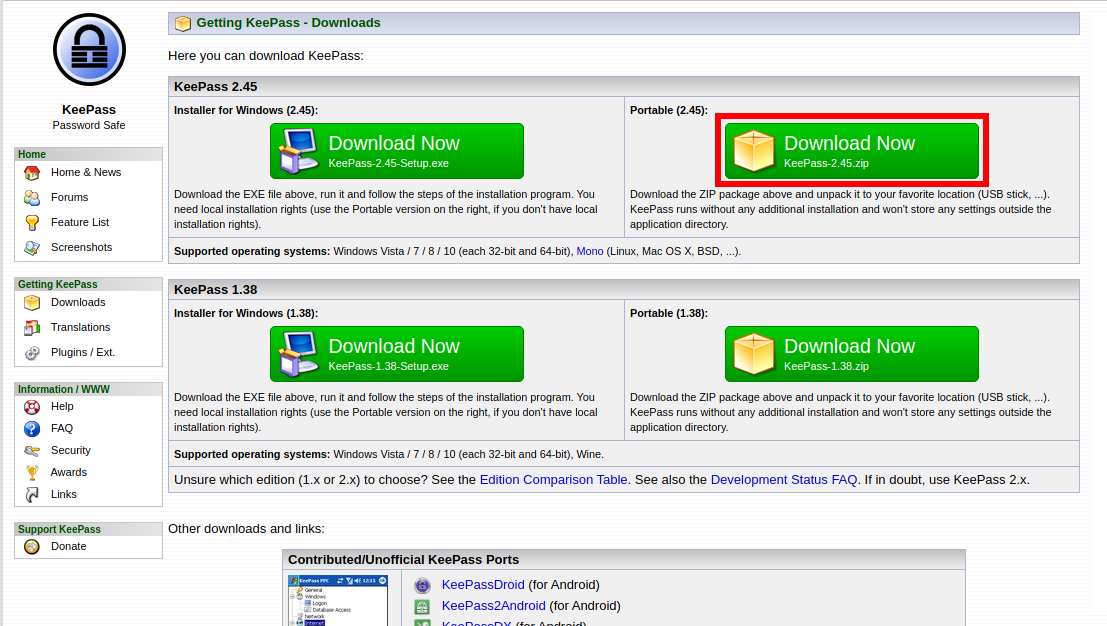This screenshot has width=1107, height=626.
Task: Follow the Mono link
Action: [x=590, y=251]
